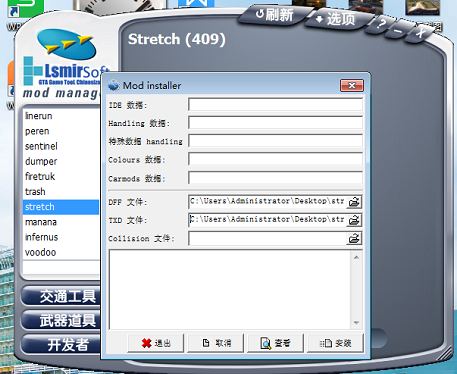Select infernus in the vehicle list
Viewport: 457px width, 374px height.
(61, 237)
